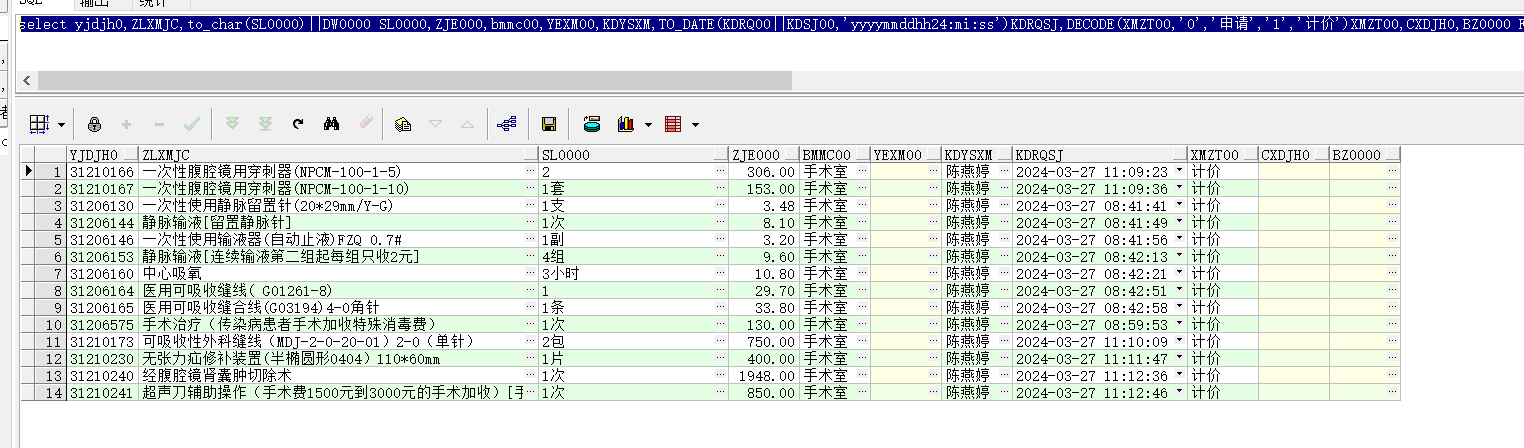The width and height of the screenshot is (1524, 448).
Task: Click the scroll-left arrow of the SQL editor
Action: (26, 80)
